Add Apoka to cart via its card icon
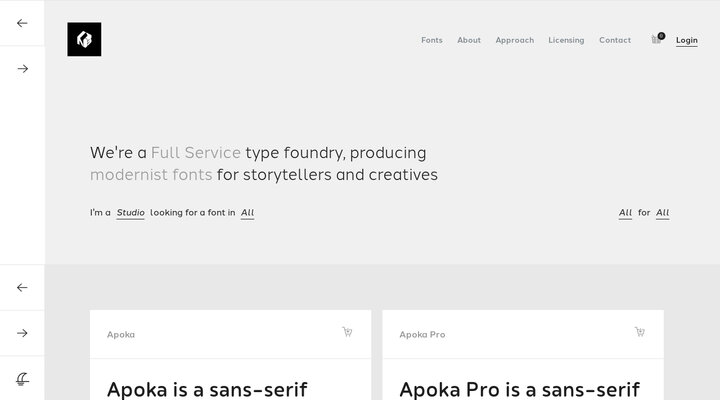The width and height of the screenshot is (720, 400). [347, 333]
